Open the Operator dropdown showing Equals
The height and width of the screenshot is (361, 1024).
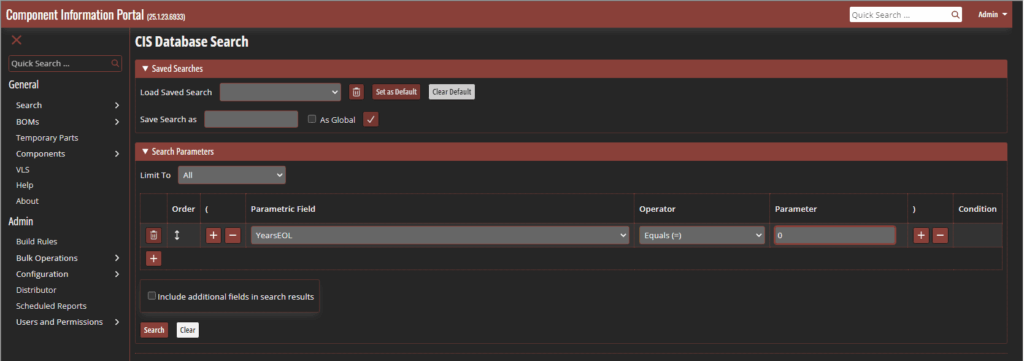point(701,236)
